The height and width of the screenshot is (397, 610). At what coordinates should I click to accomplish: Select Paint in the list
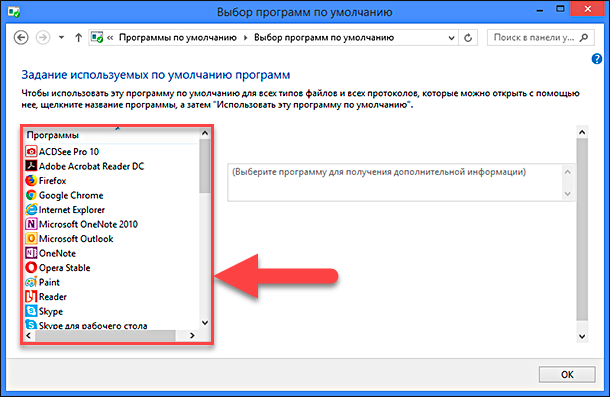click(49, 282)
